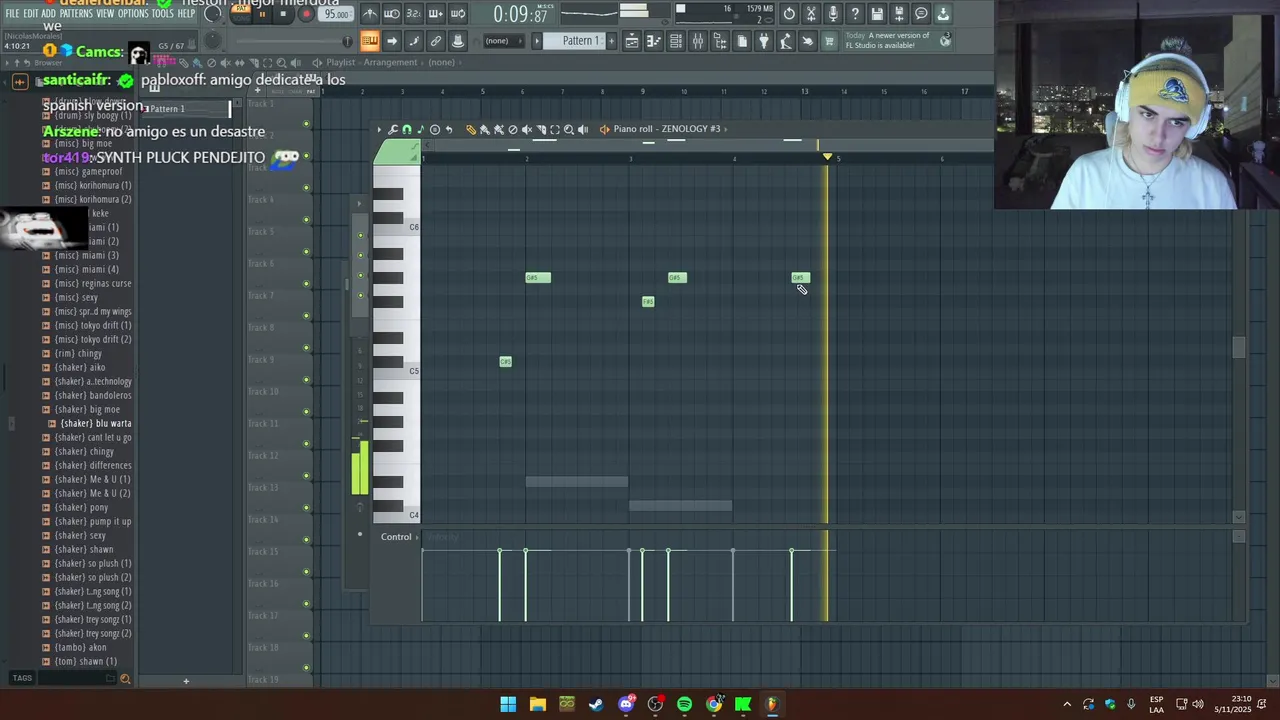Click the piano roll undo arrow icon
Image resolution: width=1280 pixels, height=720 pixels.
[449, 129]
